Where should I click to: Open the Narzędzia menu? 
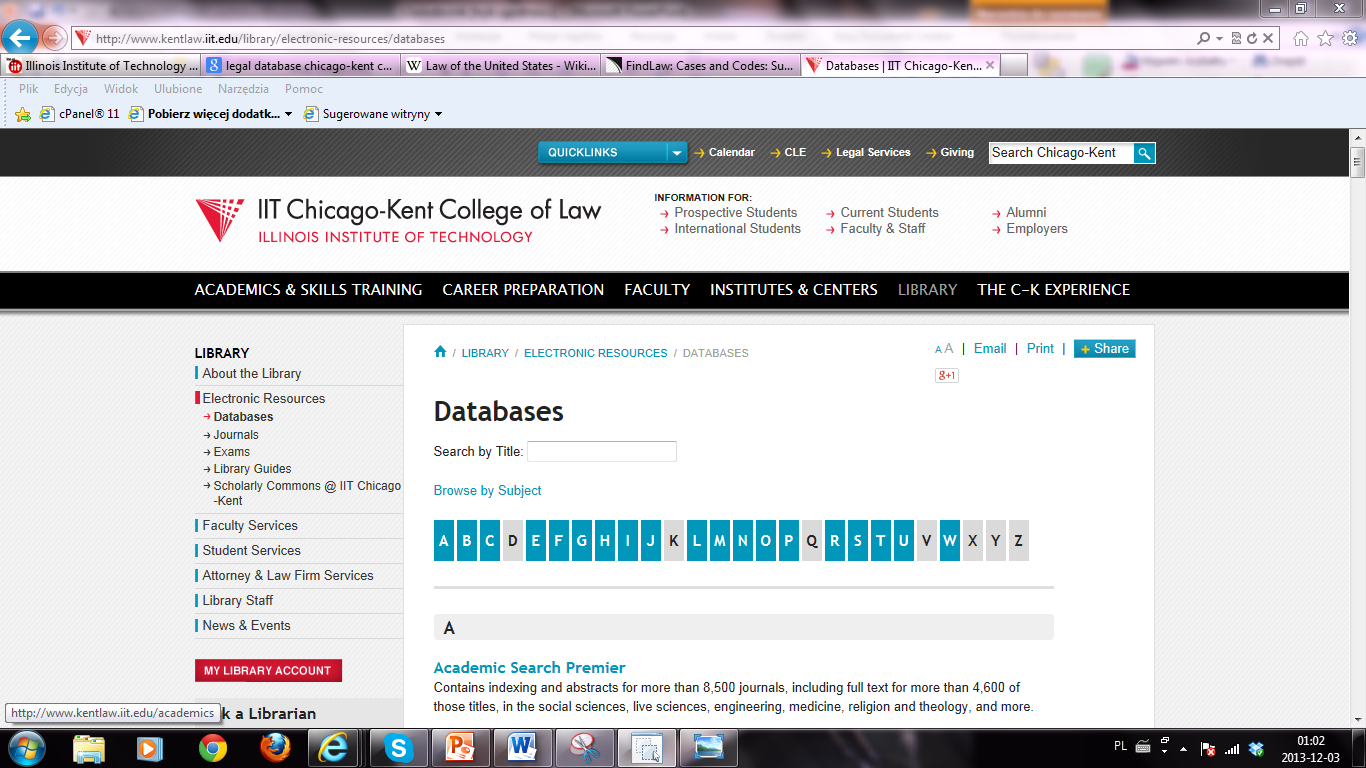coord(243,89)
